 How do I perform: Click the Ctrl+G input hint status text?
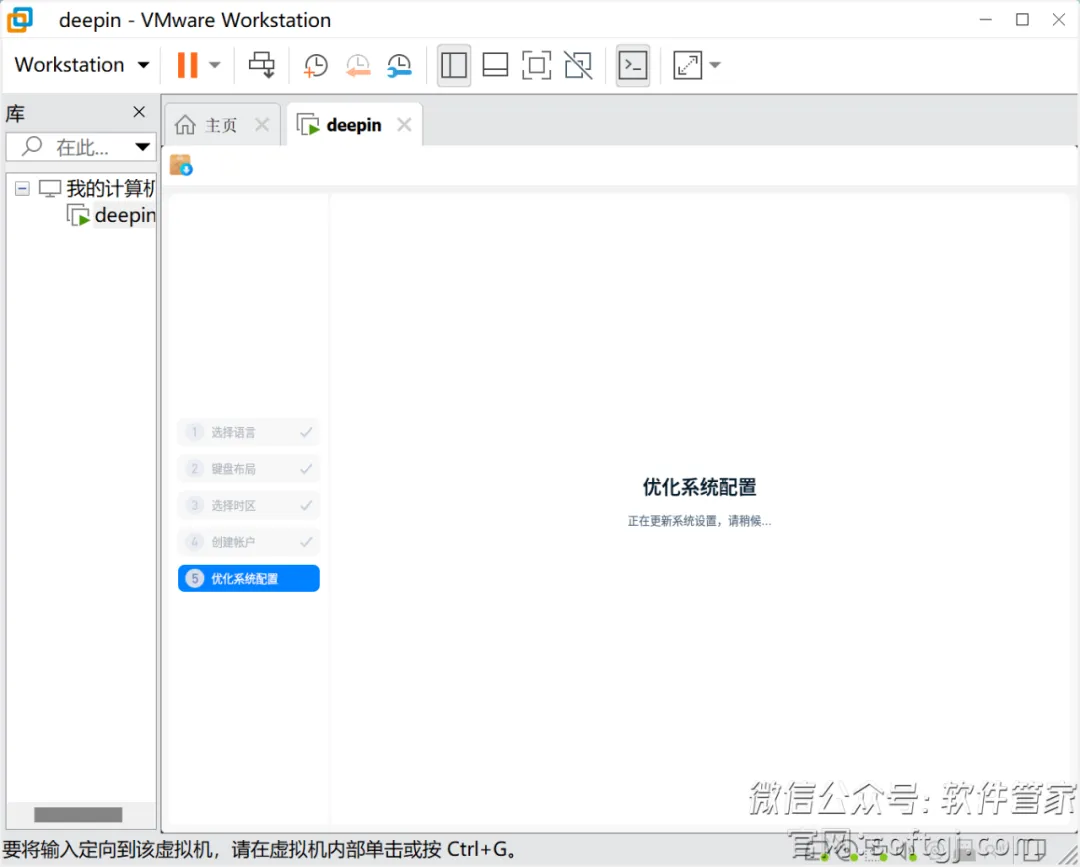260,849
